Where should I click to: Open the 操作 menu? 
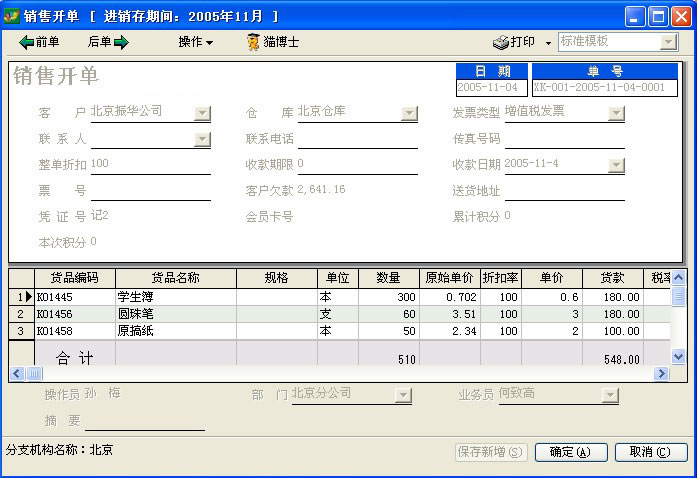click(195, 42)
